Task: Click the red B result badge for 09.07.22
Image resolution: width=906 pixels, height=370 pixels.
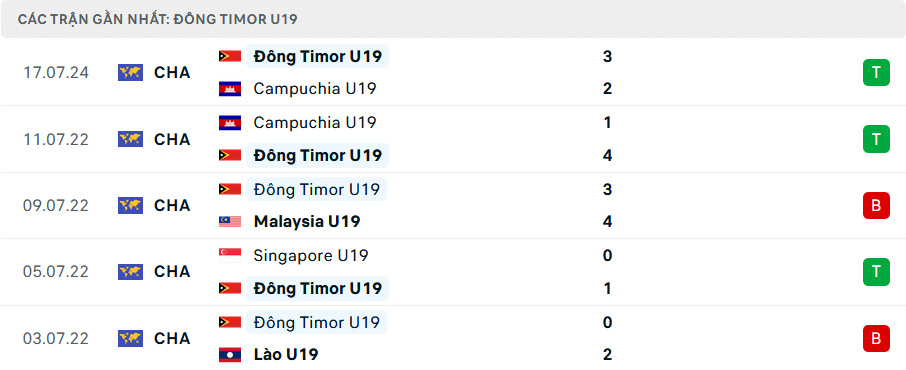Action: [x=877, y=205]
